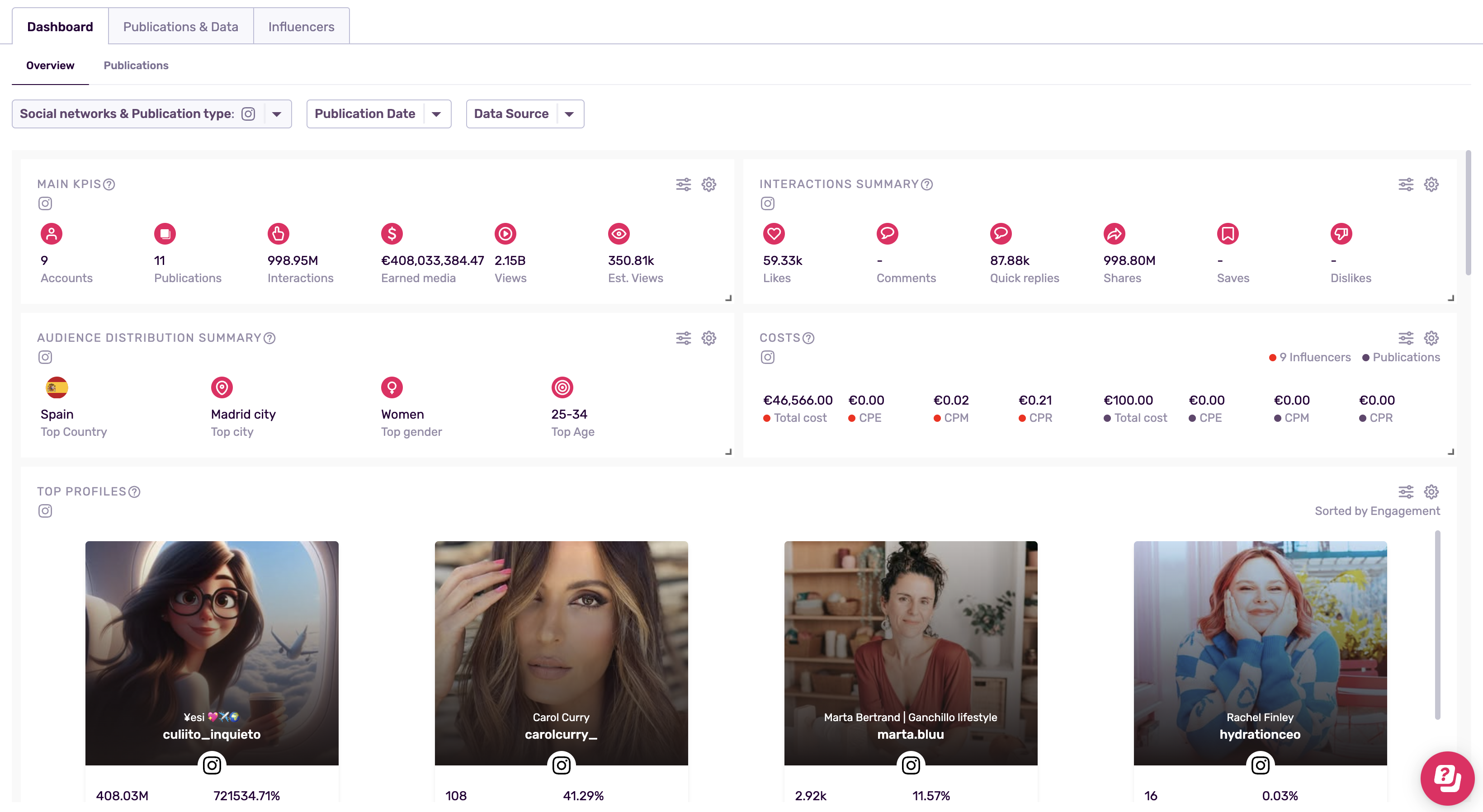Click the carolcurry_ profile name

click(x=561, y=734)
